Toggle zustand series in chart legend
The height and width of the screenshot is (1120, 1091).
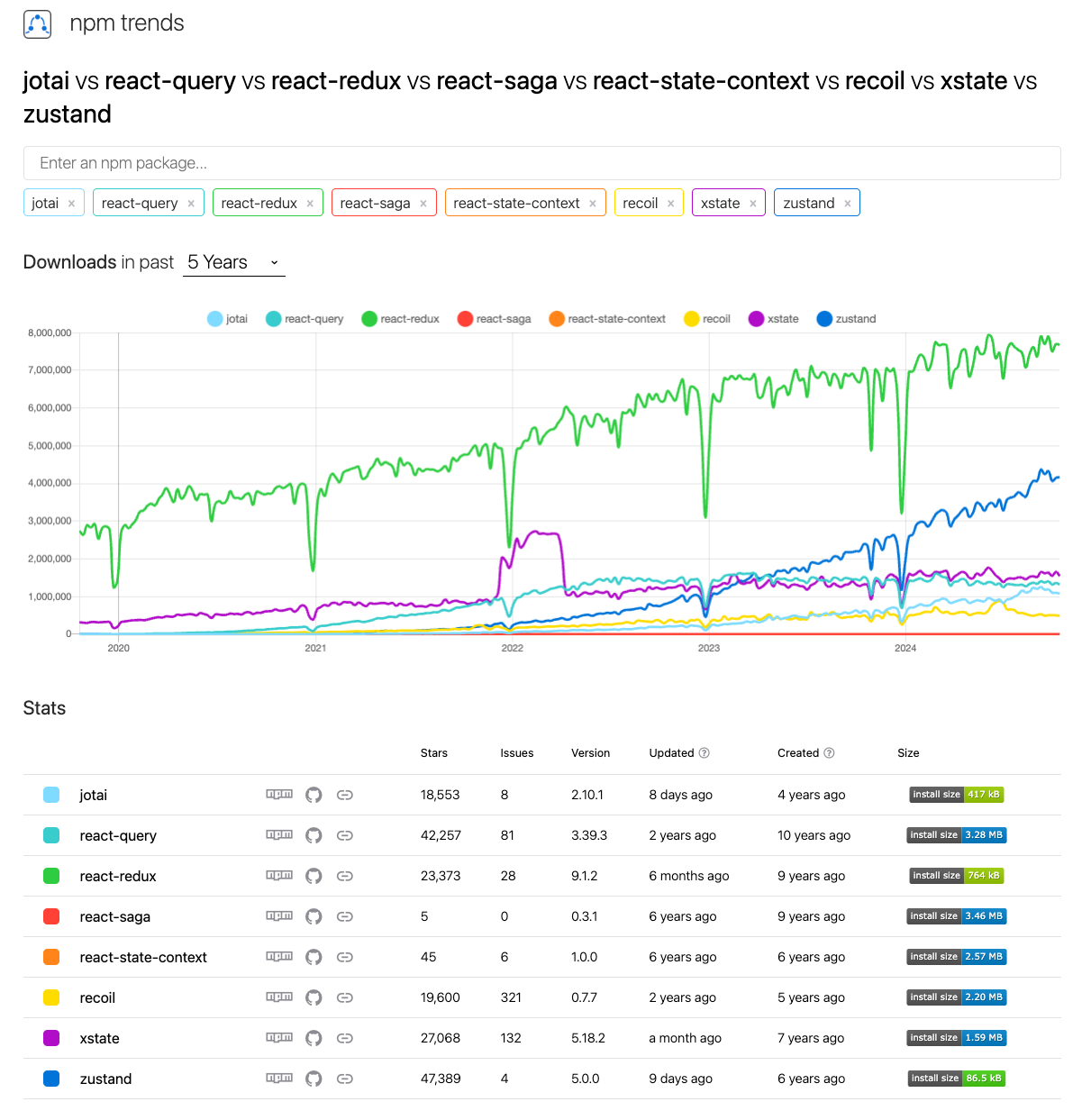point(846,319)
